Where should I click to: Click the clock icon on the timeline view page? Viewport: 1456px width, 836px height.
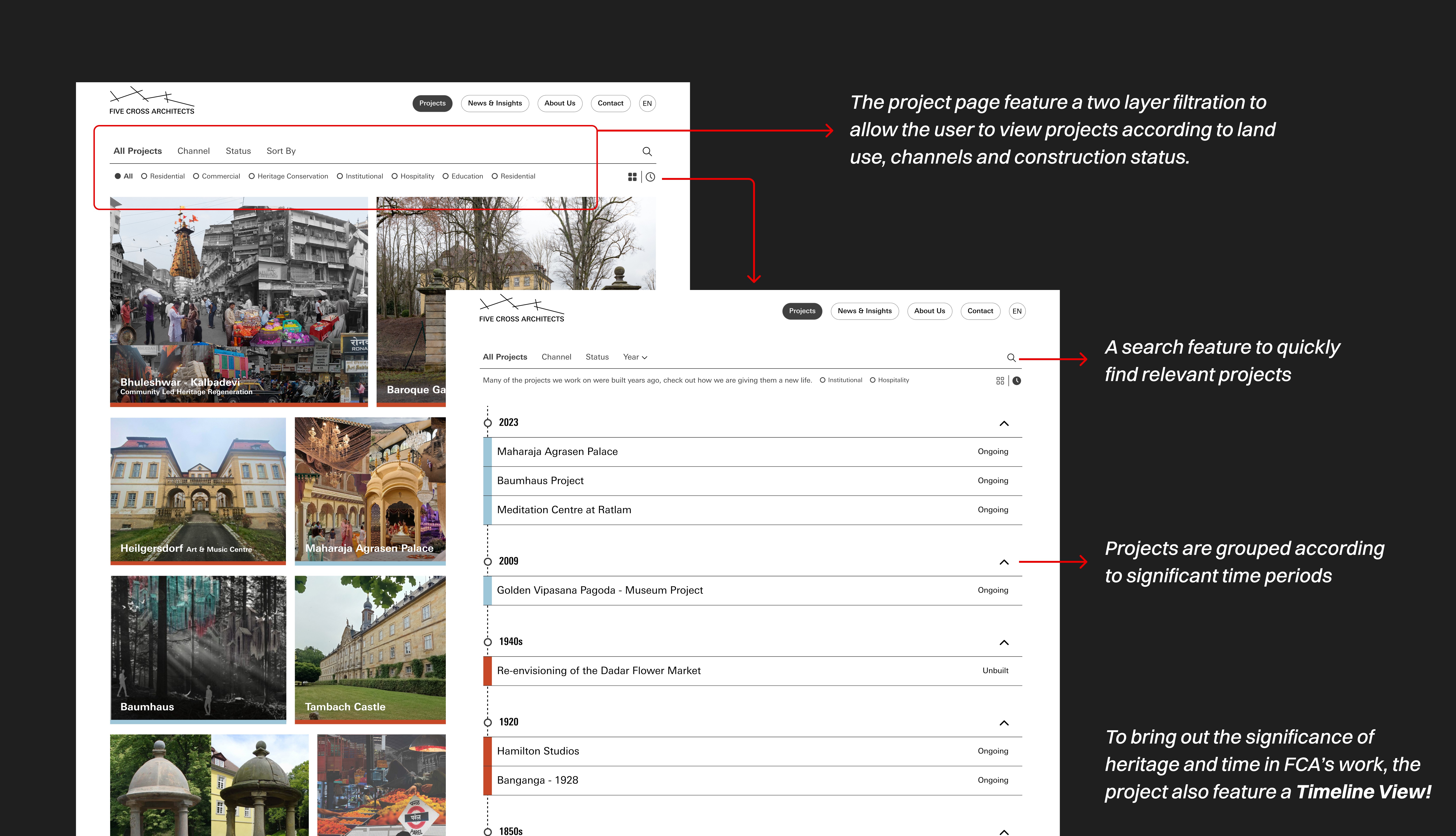pos(1017,381)
